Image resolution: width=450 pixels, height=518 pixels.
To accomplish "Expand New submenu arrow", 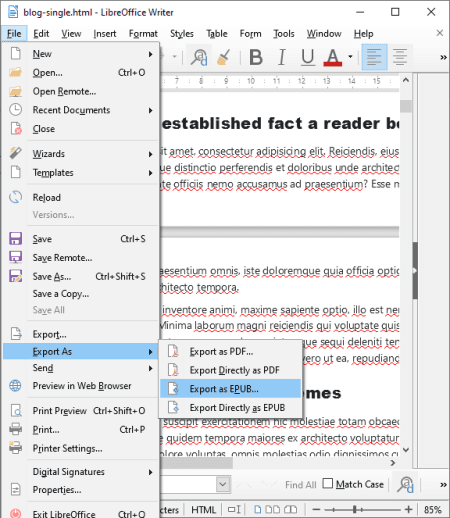I will (151, 54).
